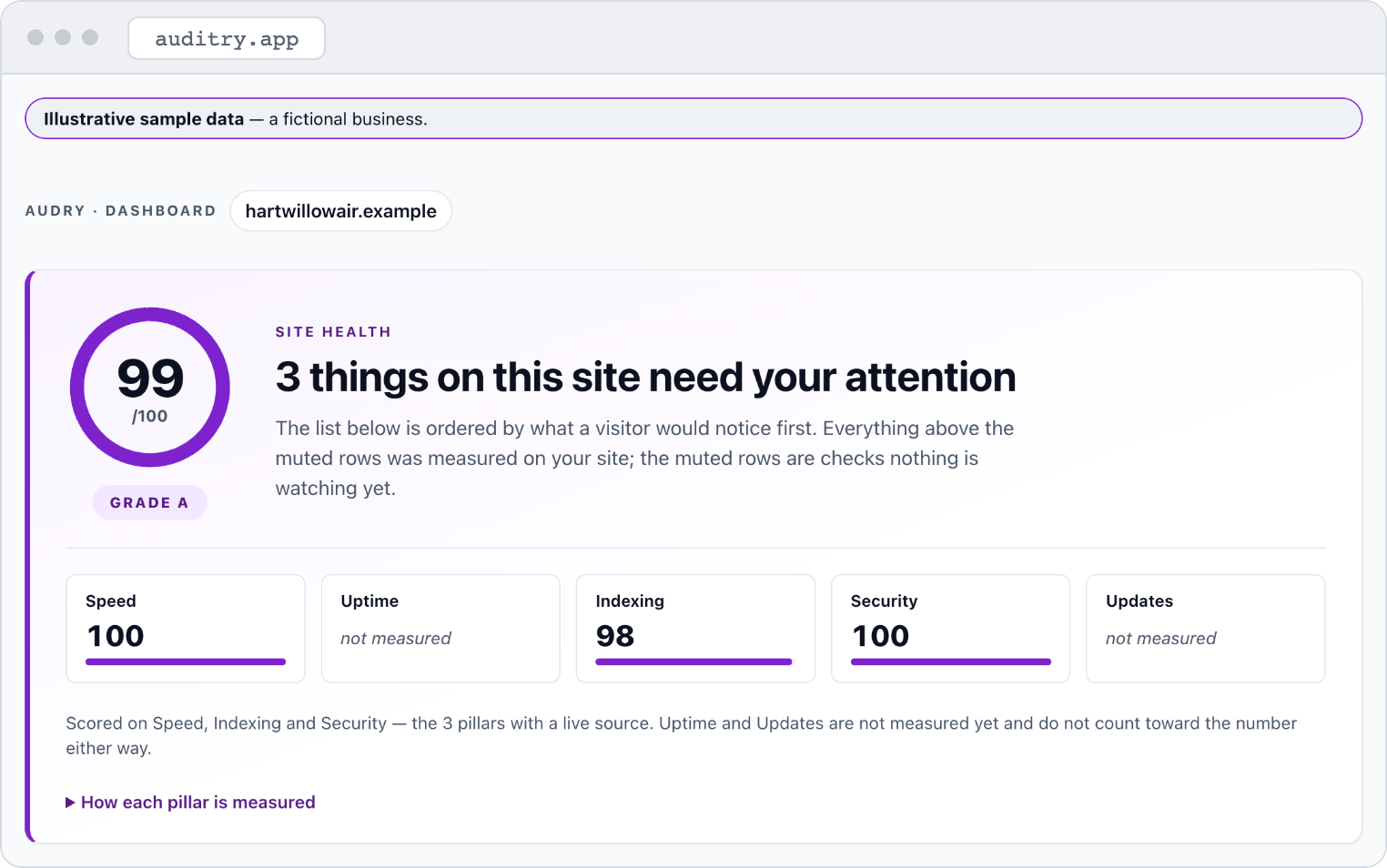Click the 'SITE HEALTH' label
This screenshot has height=868, width=1387.
click(x=333, y=332)
